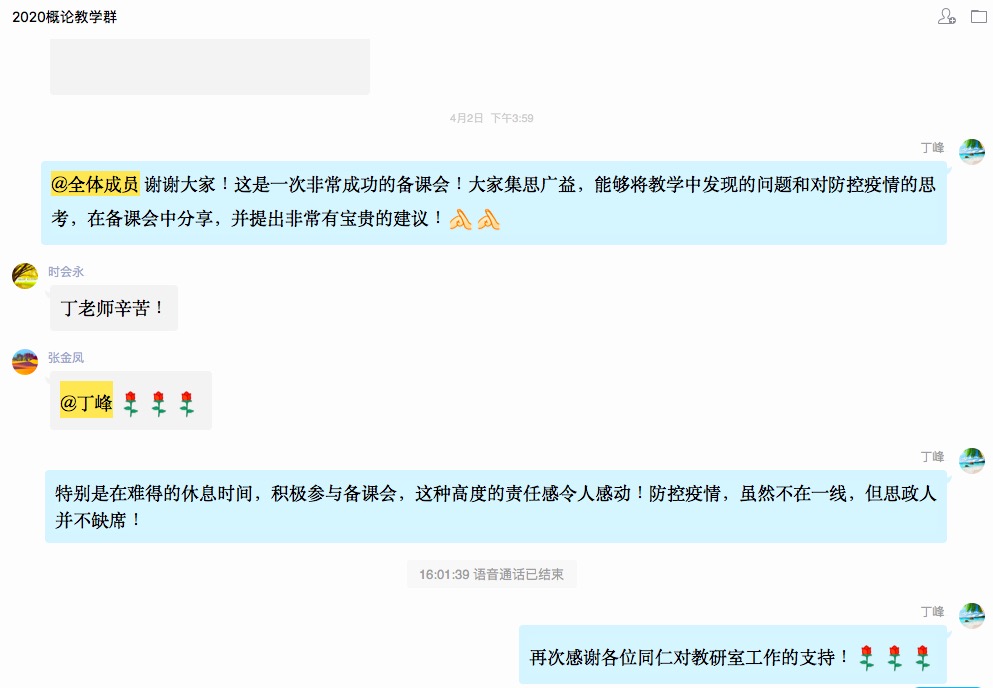993x688 pixels.
Task: Click 丁峰's avatar beside the 再次感谢 message
Action: tap(971, 616)
